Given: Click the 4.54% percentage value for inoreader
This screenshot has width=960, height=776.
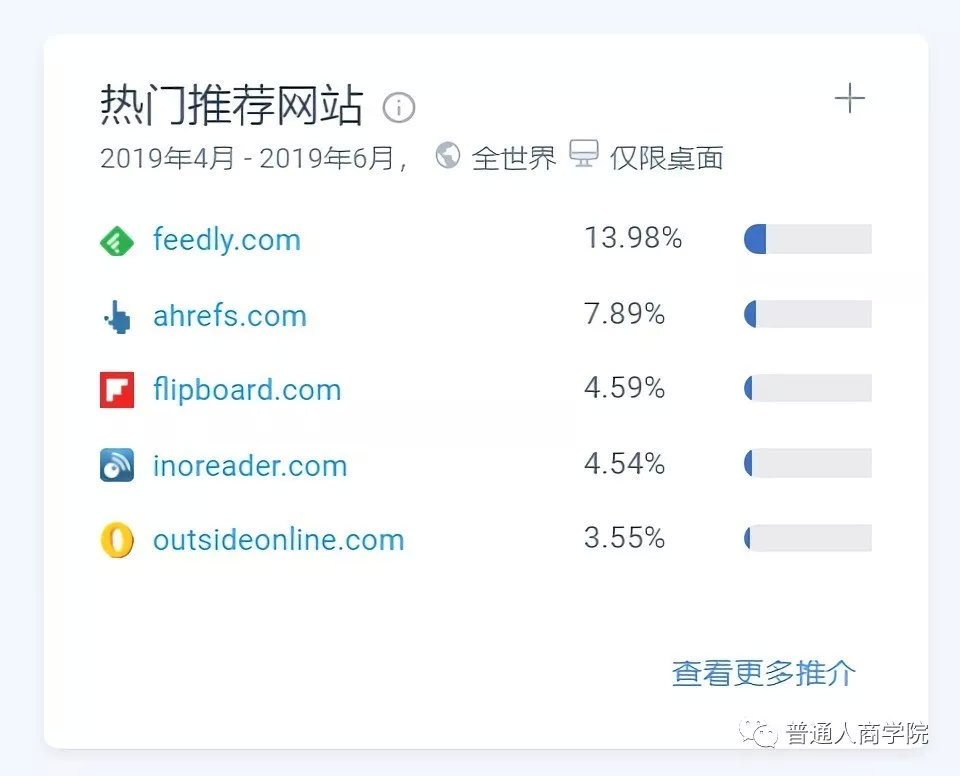Looking at the screenshot, I should pyautogui.click(x=625, y=463).
